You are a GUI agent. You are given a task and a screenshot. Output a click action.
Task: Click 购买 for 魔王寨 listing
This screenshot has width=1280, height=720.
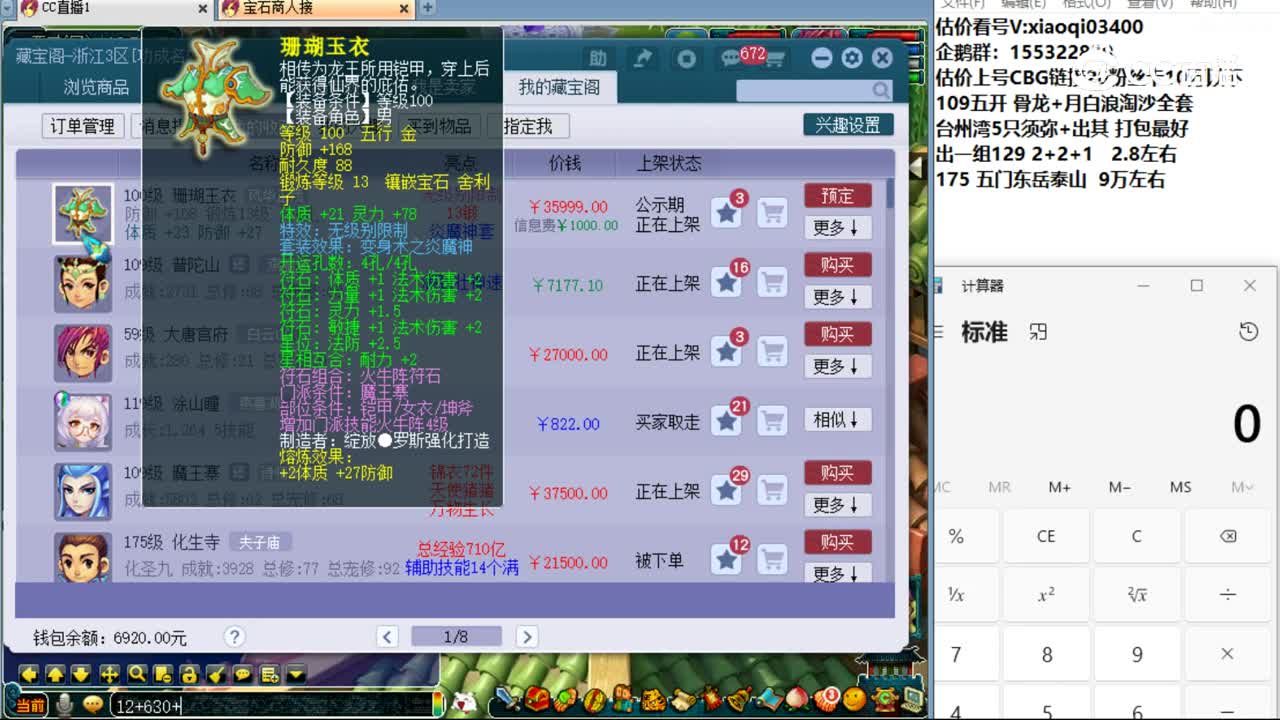[x=837, y=472]
